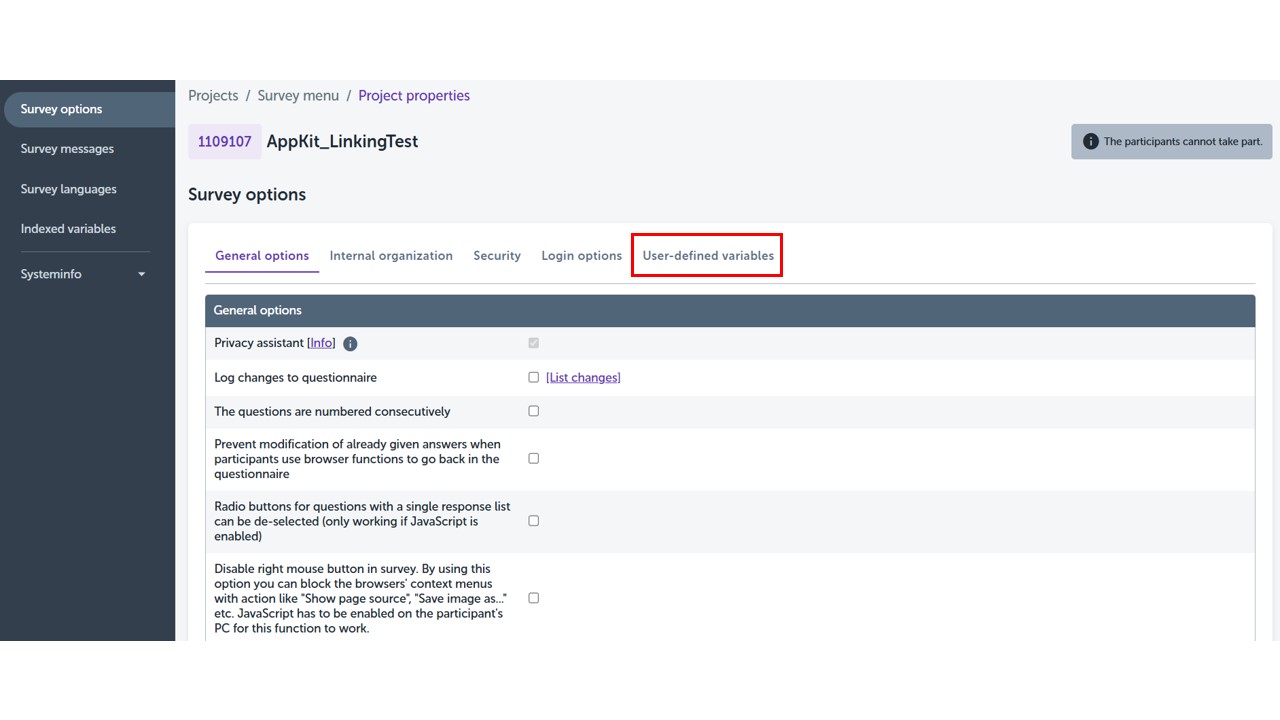Select the General options tab
Image resolution: width=1280 pixels, height=720 pixels.
point(262,256)
